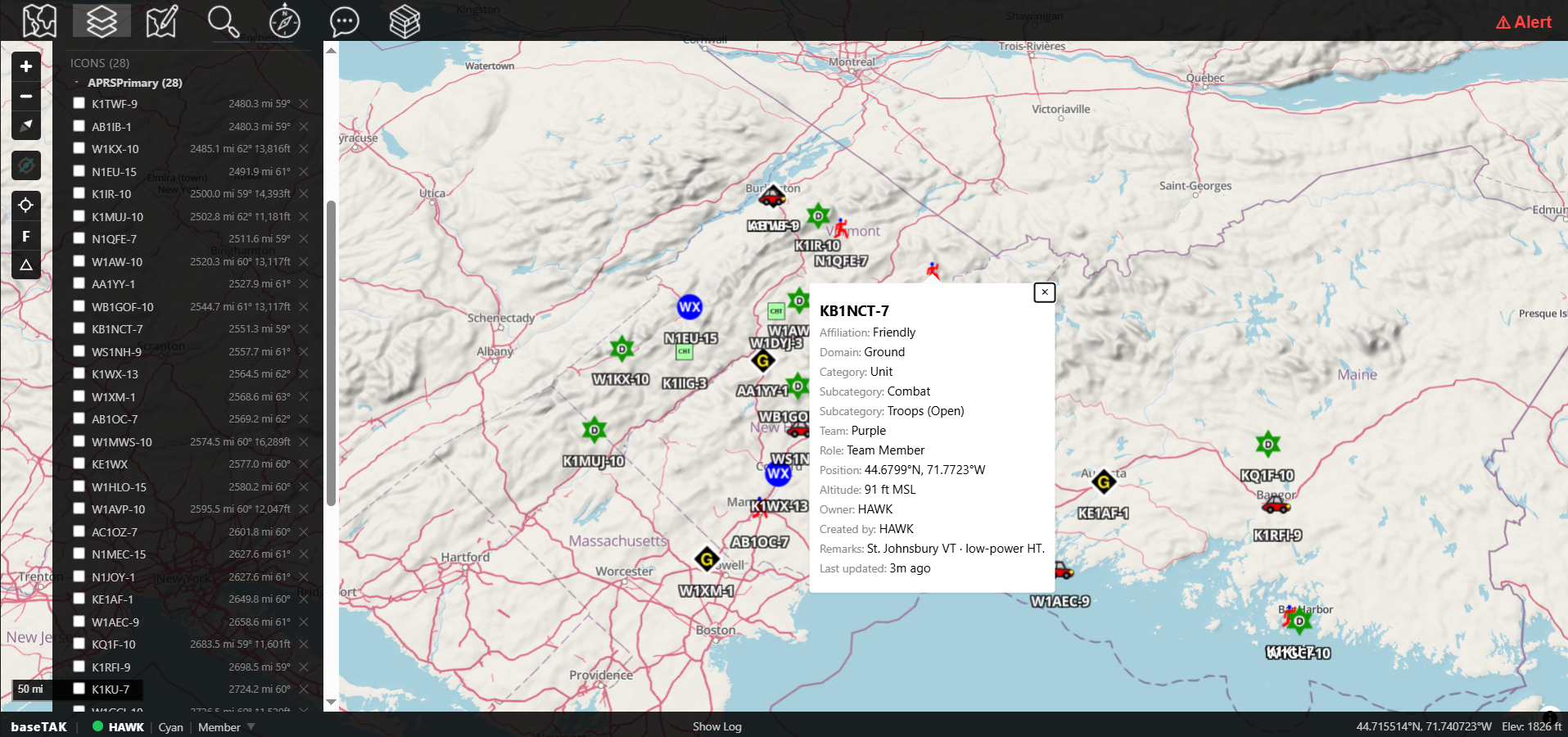
Task: Check the KQ1F-10 checkbox
Action: click(79, 644)
